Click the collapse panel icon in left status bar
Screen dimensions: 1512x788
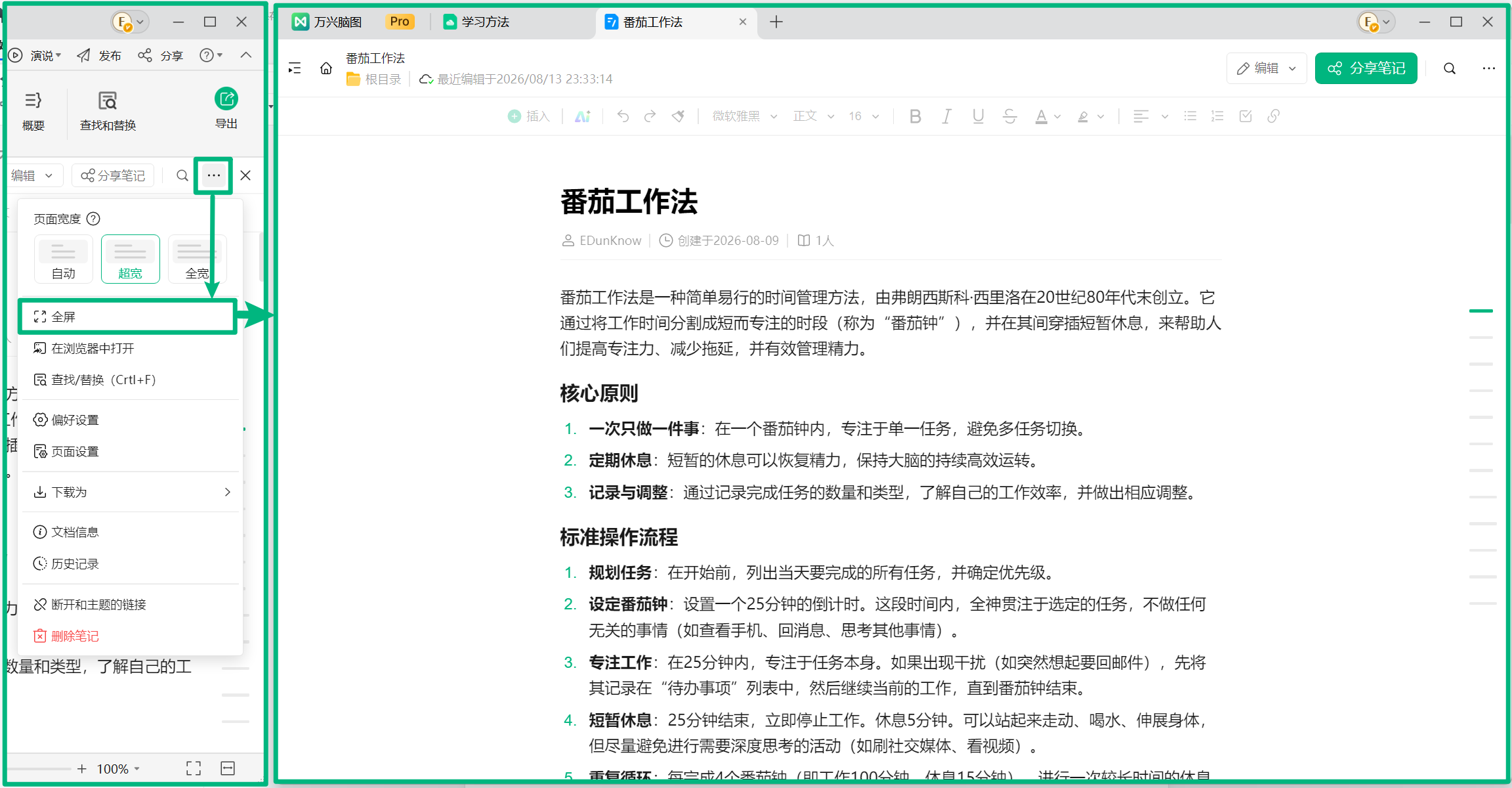pos(228,768)
